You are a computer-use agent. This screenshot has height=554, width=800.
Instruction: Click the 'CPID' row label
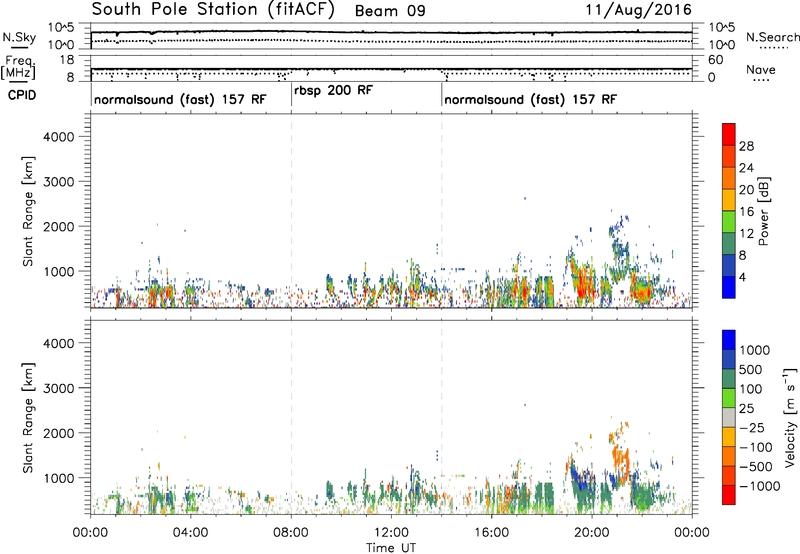[x=22, y=95]
